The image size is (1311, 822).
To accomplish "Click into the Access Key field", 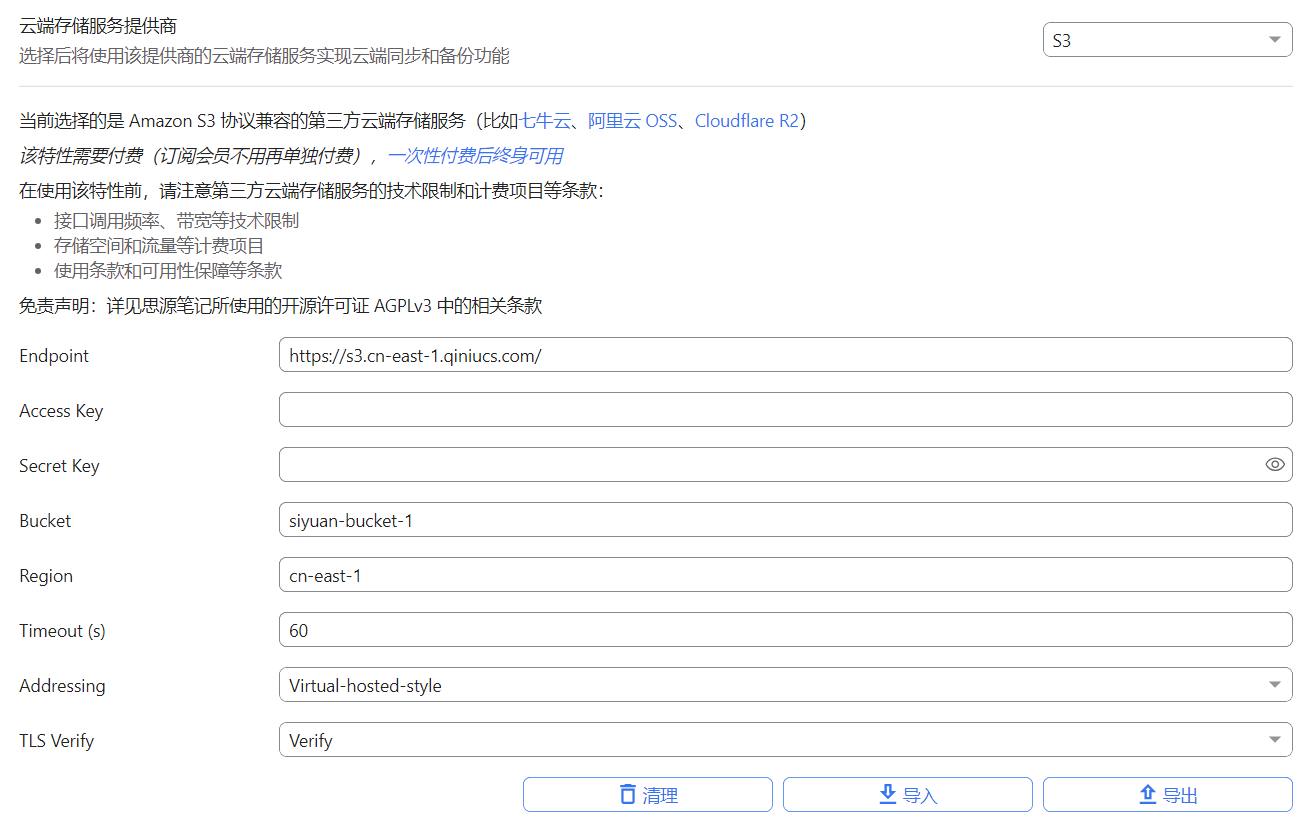I will pyautogui.click(x=785, y=410).
